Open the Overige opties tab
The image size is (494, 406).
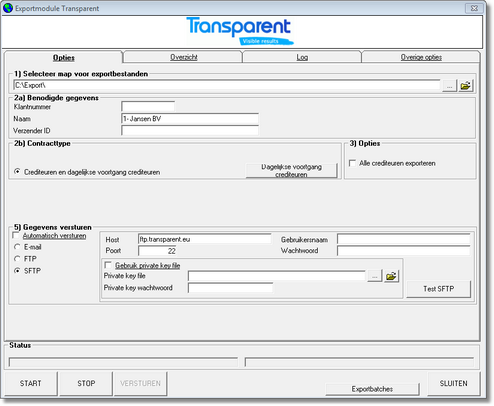(421, 57)
